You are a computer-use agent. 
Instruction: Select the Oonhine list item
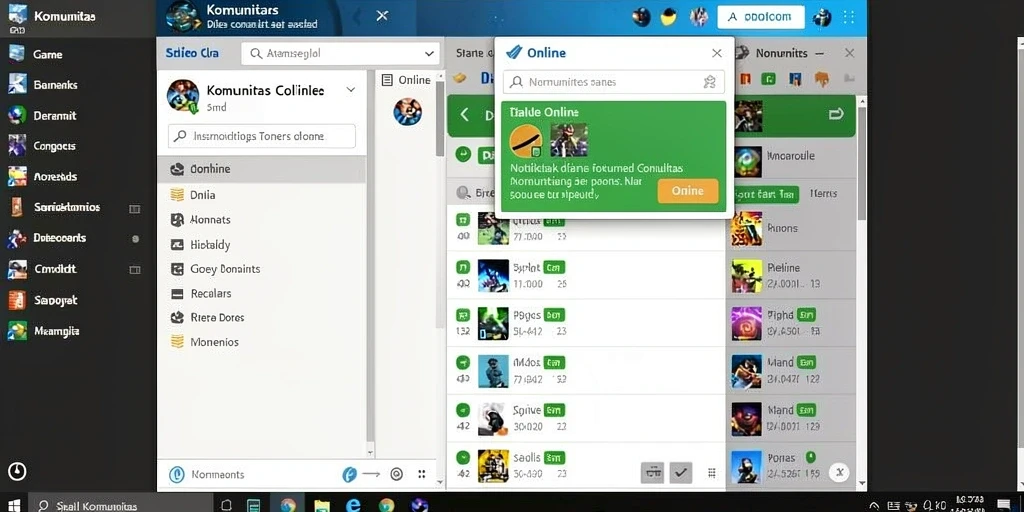261,169
